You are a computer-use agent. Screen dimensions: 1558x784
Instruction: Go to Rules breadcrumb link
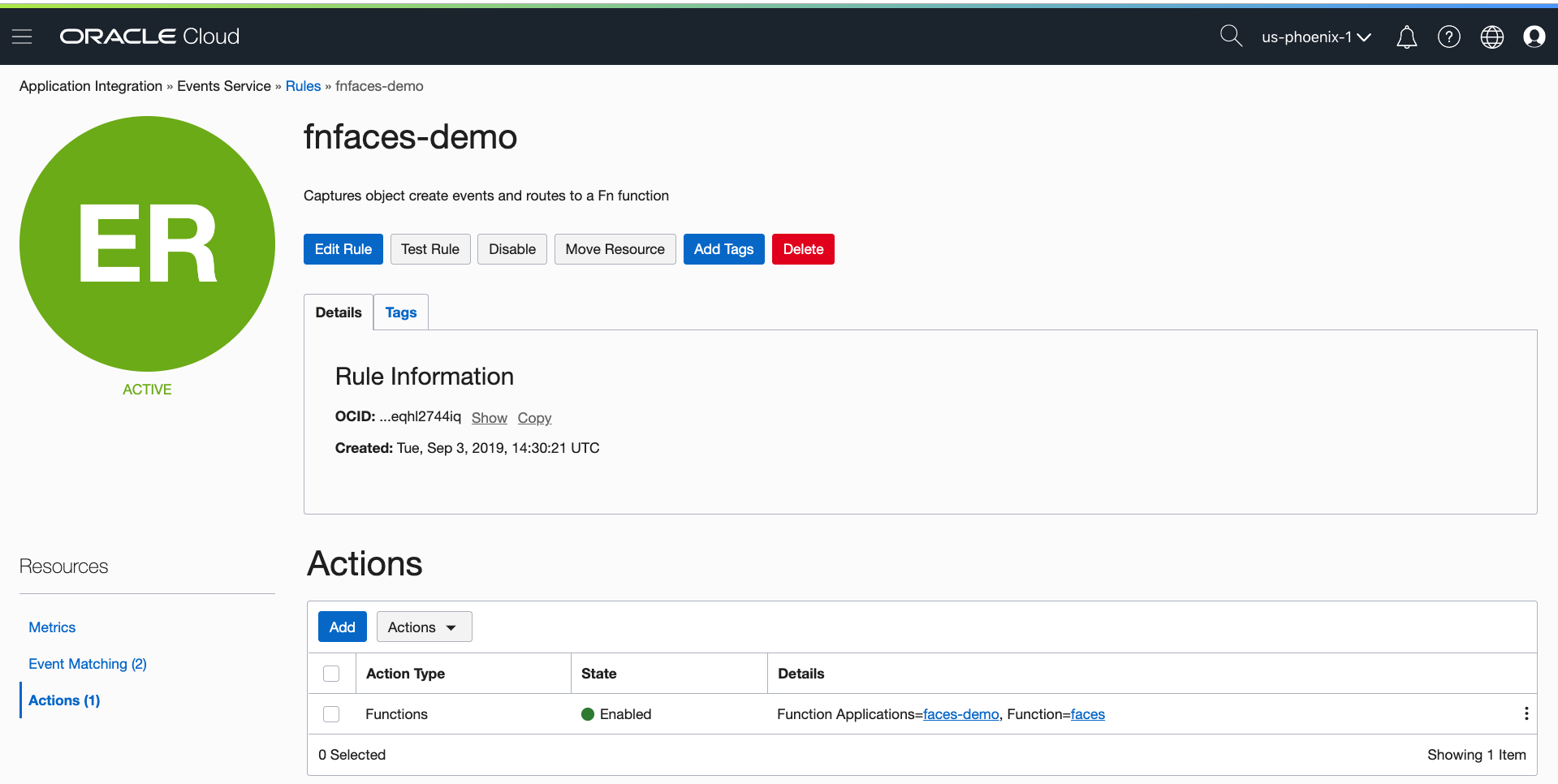pyautogui.click(x=303, y=86)
